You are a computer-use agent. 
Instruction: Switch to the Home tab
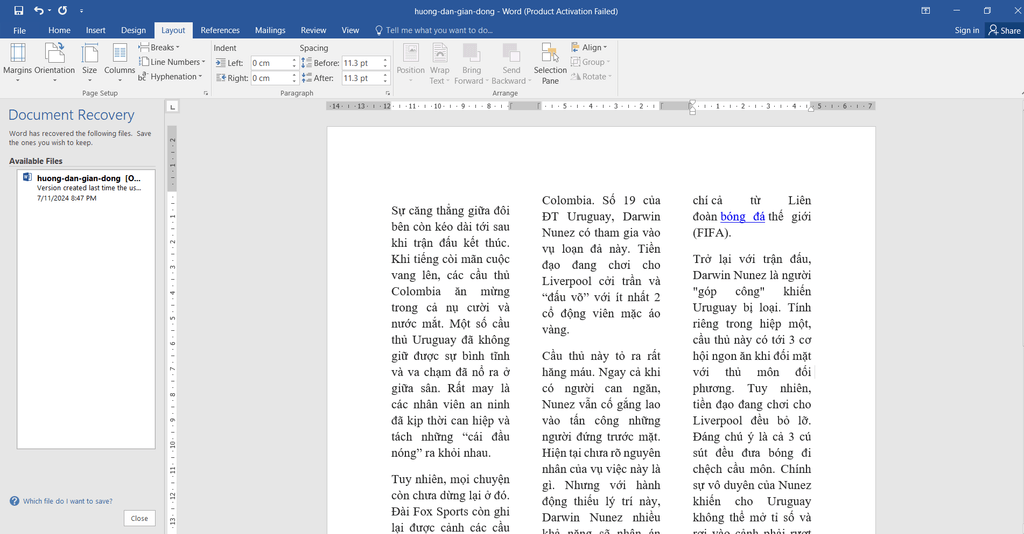[59, 30]
